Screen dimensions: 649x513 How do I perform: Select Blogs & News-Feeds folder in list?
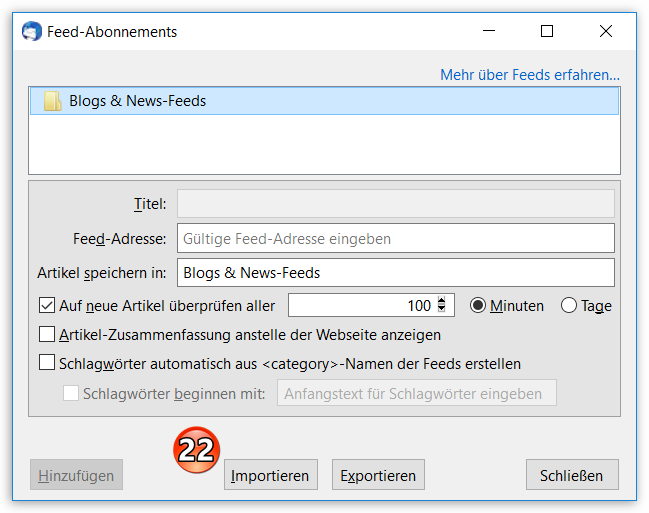[137, 101]
